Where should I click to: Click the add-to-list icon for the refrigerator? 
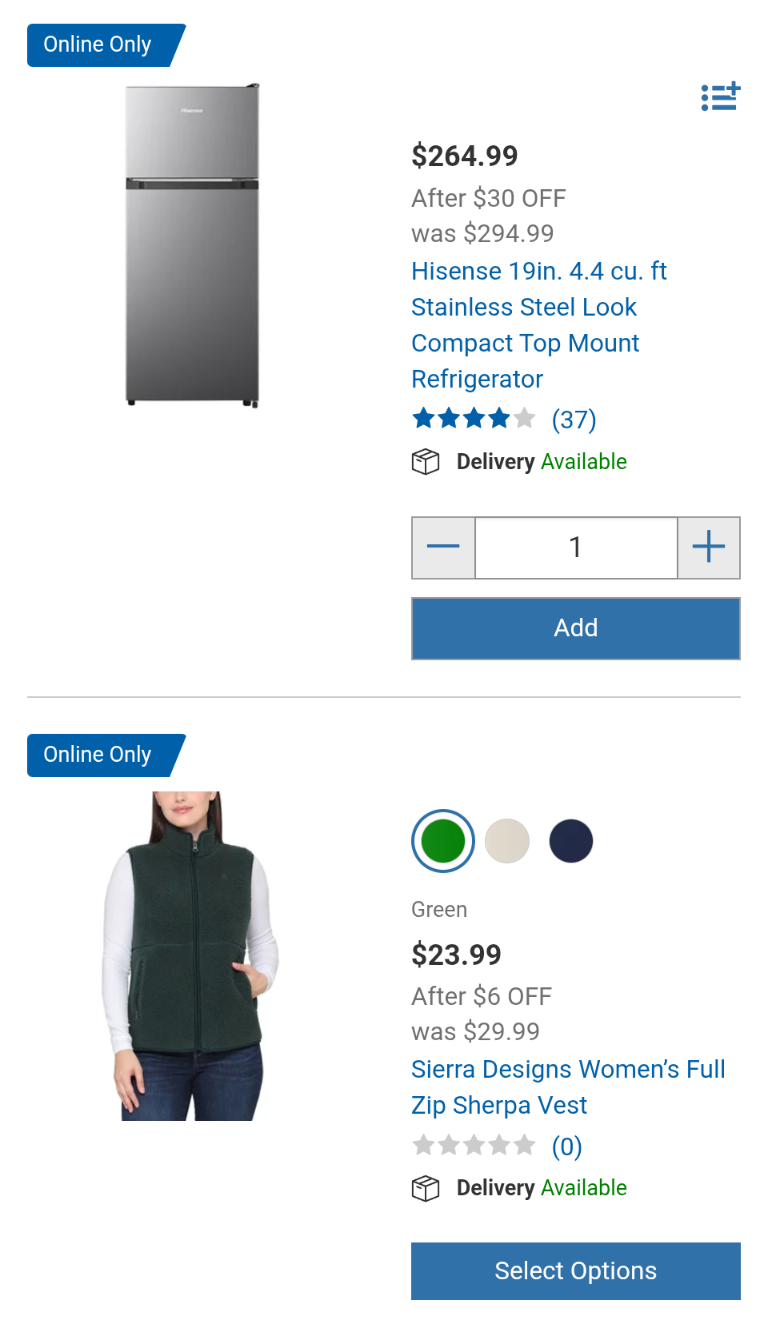pyautogui.click(x=720, y=97)
